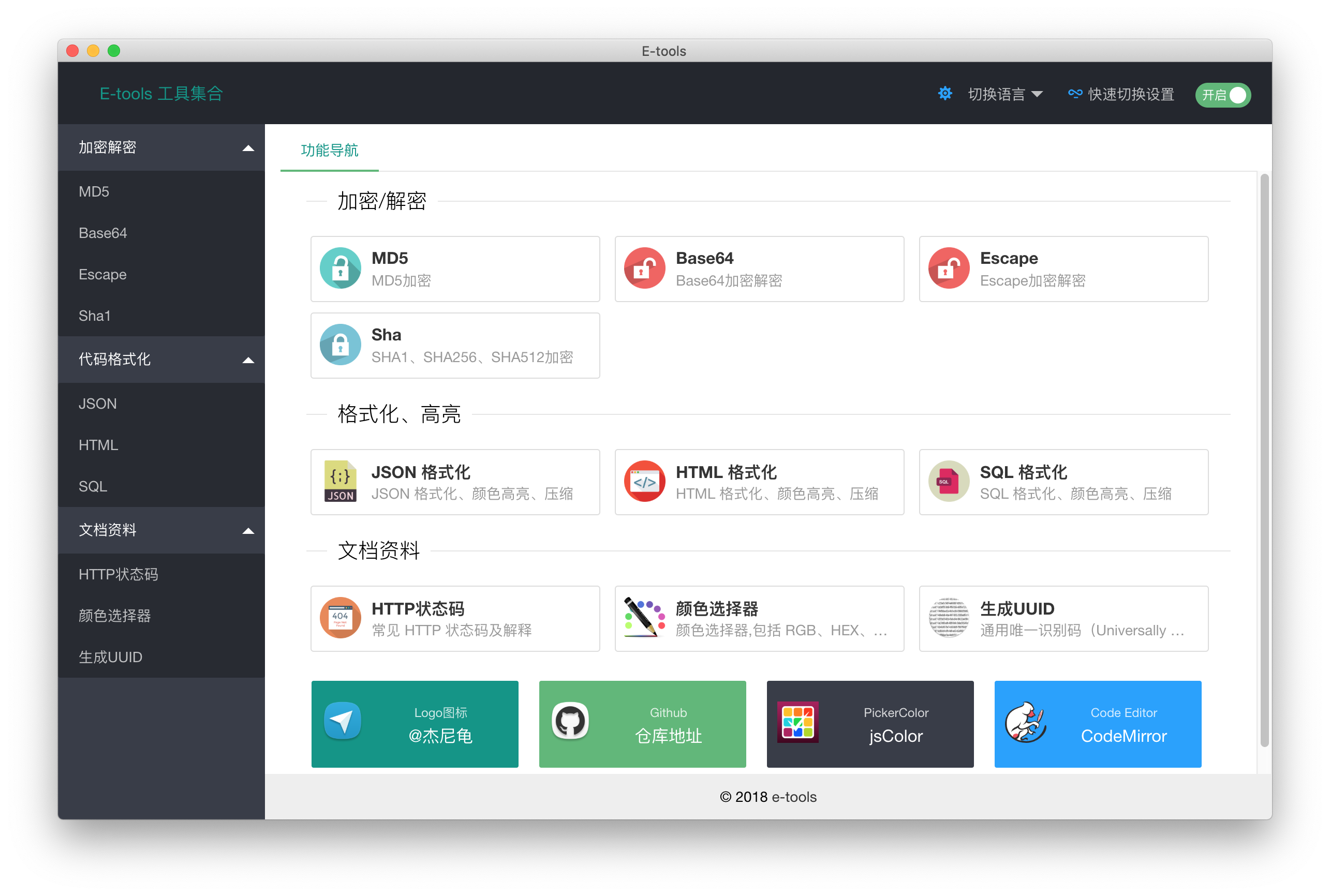Screen dimensions: 1330x896
Task: Click the Escape card title
Action: [x=1009, y=258]
